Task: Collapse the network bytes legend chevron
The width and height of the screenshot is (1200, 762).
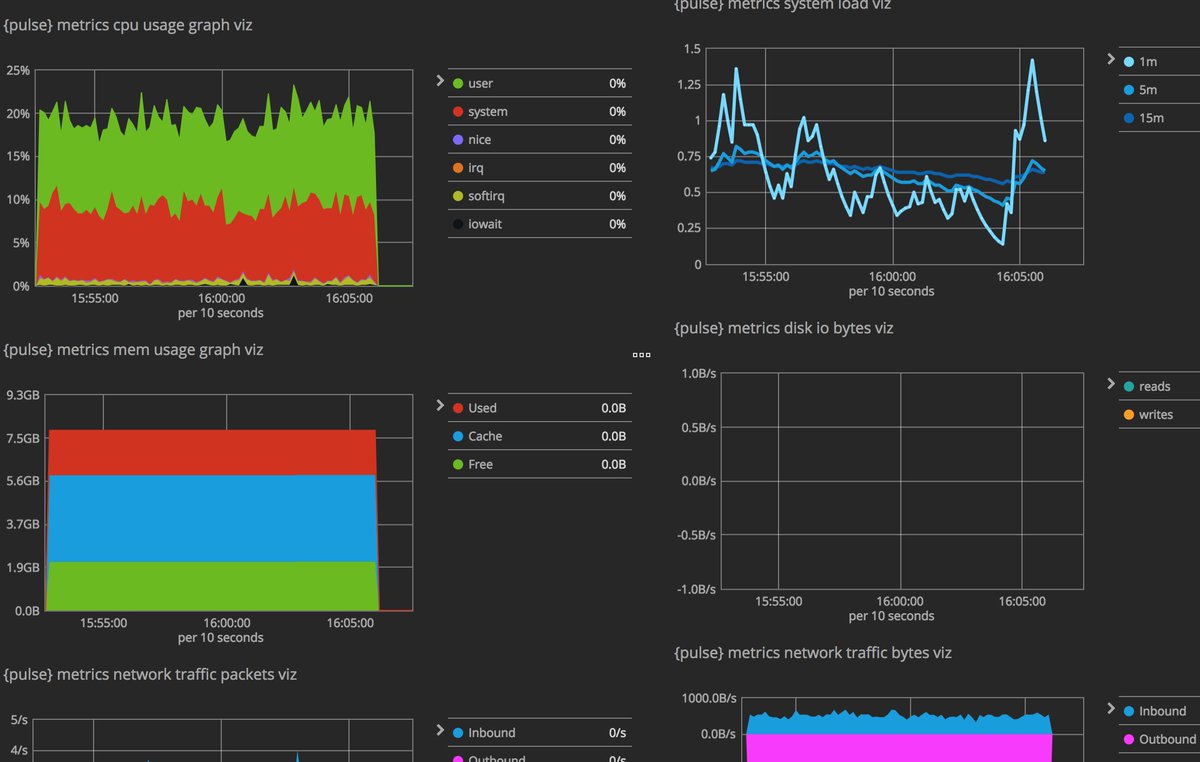Action: 1111,708
